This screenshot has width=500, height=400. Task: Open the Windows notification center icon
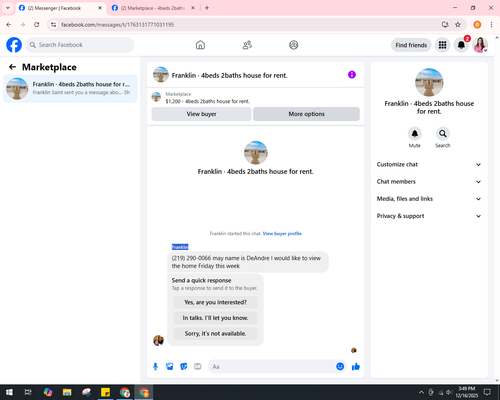pyautogui.click(x=487, y=392)
